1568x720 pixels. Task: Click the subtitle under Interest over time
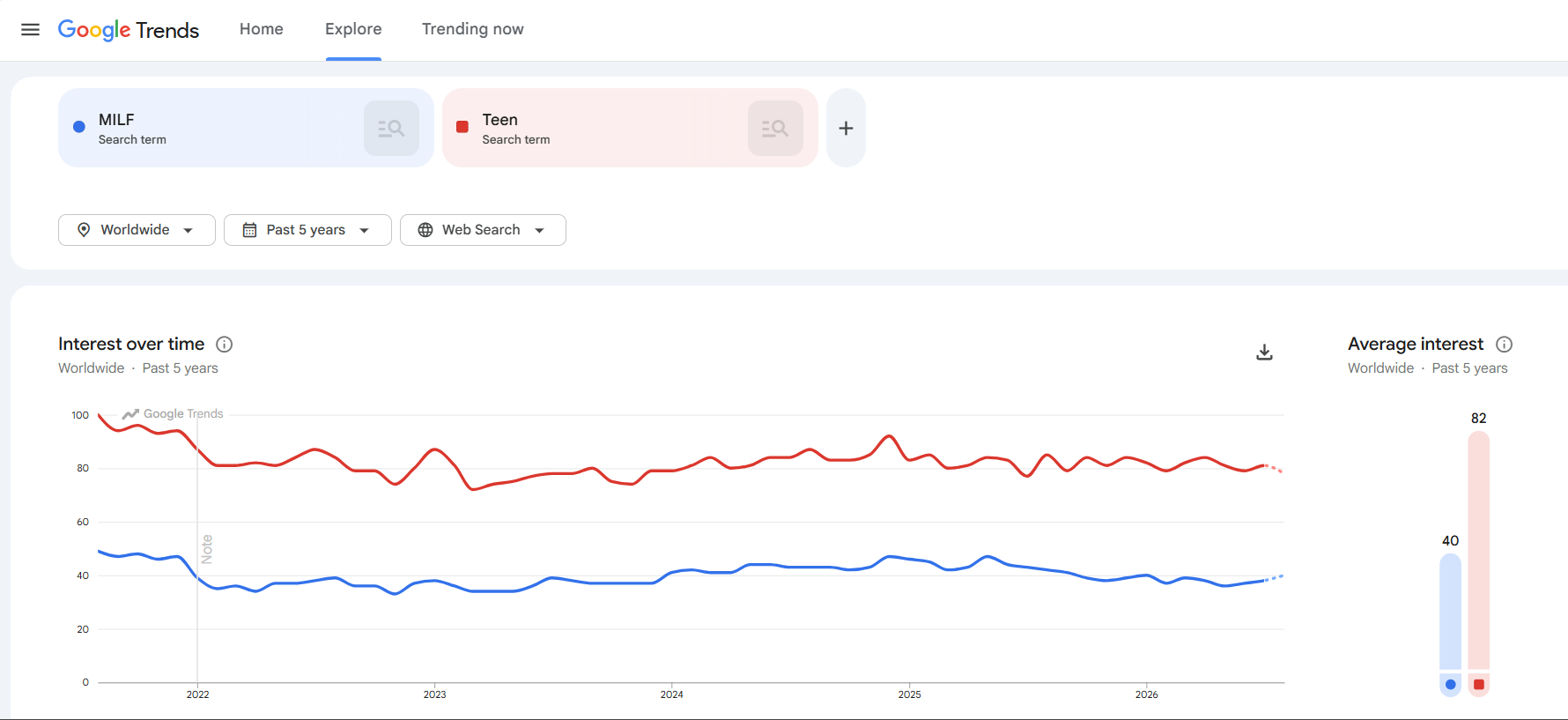click(138, 368)
